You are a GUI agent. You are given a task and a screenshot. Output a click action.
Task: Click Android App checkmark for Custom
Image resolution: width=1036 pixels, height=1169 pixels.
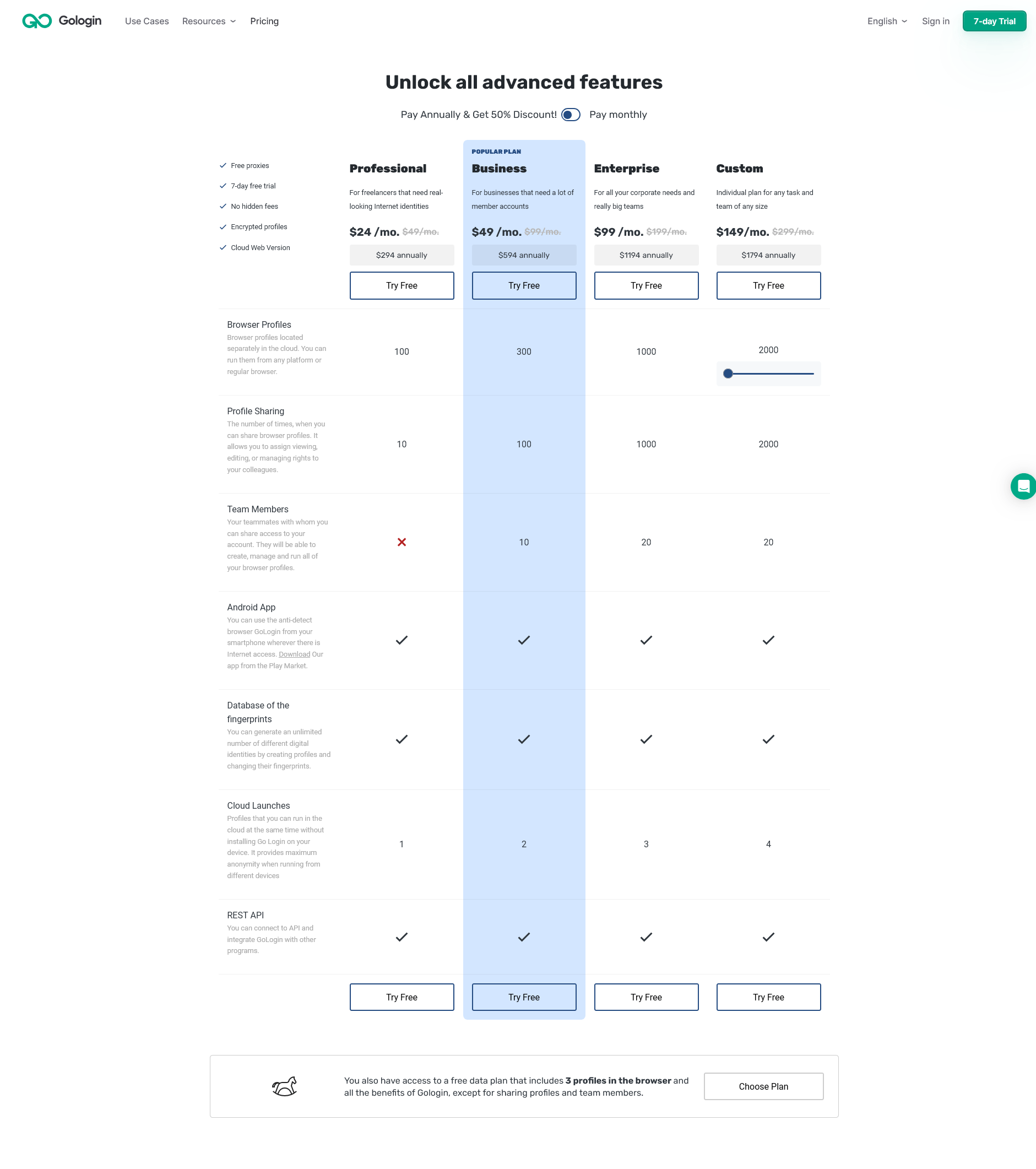pos(768,640)
